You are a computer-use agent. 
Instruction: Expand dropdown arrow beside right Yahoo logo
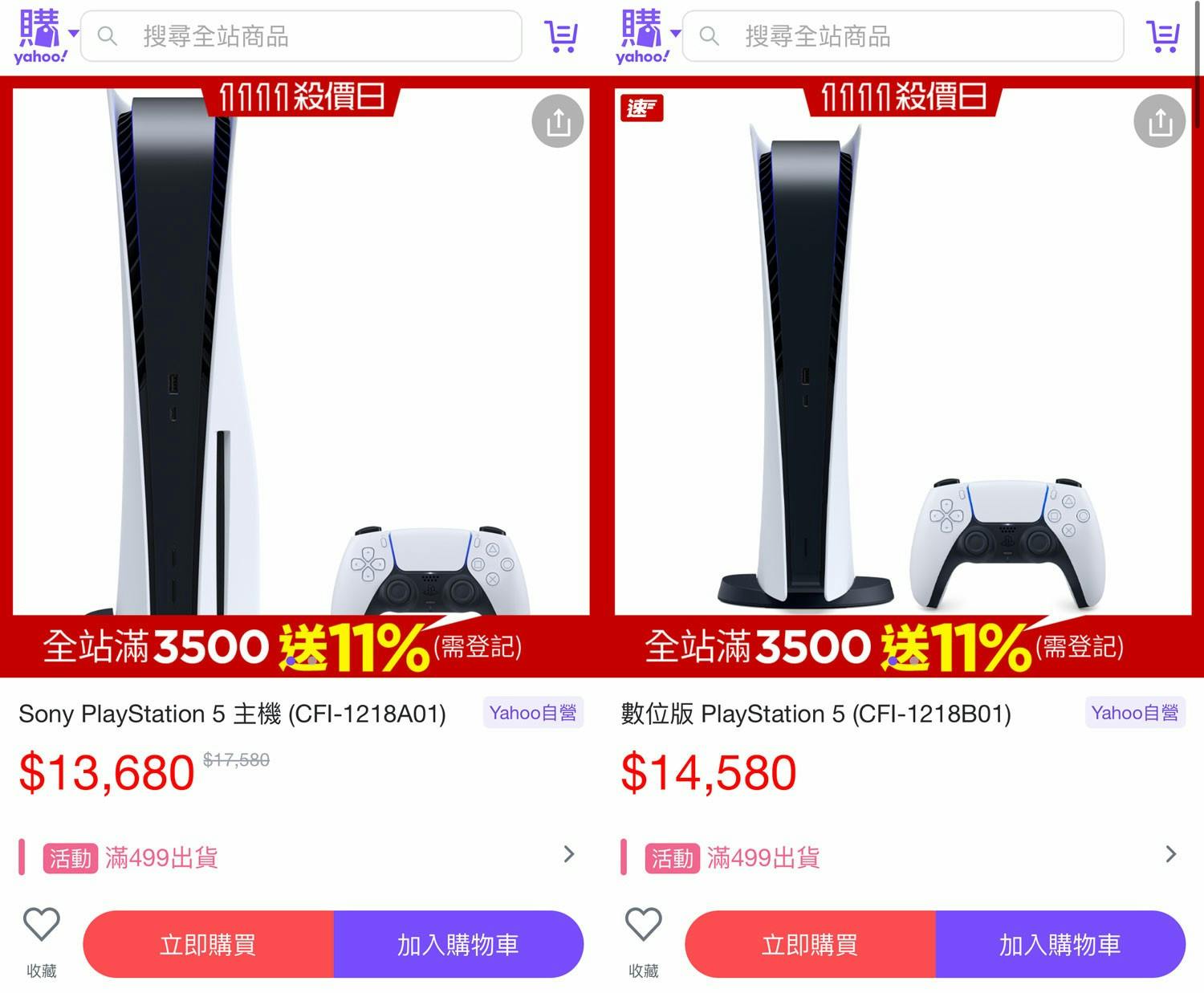[x=676, y=34]
